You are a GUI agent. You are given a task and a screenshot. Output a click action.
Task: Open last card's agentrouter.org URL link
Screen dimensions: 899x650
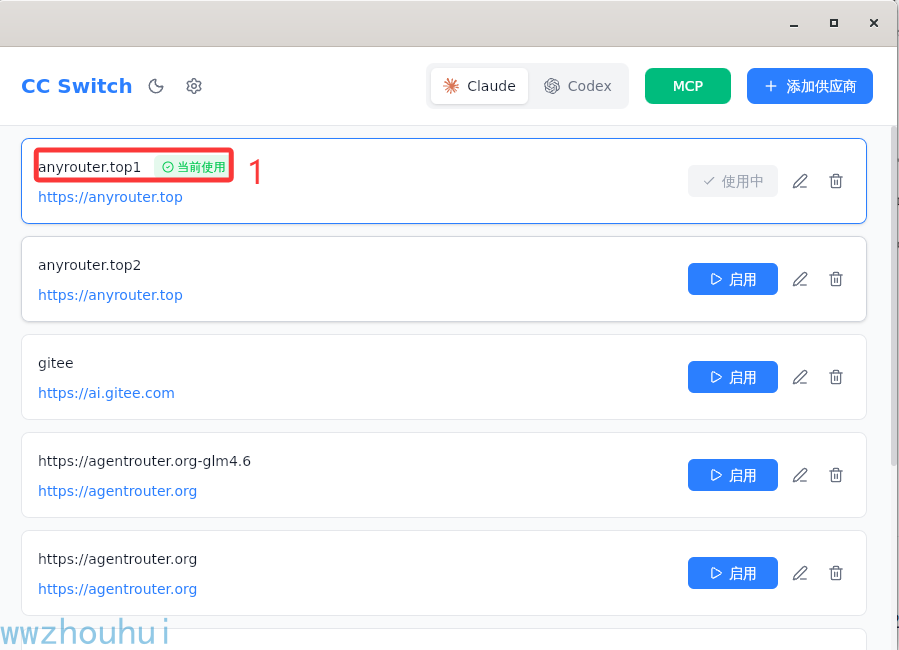click(118, 589)
